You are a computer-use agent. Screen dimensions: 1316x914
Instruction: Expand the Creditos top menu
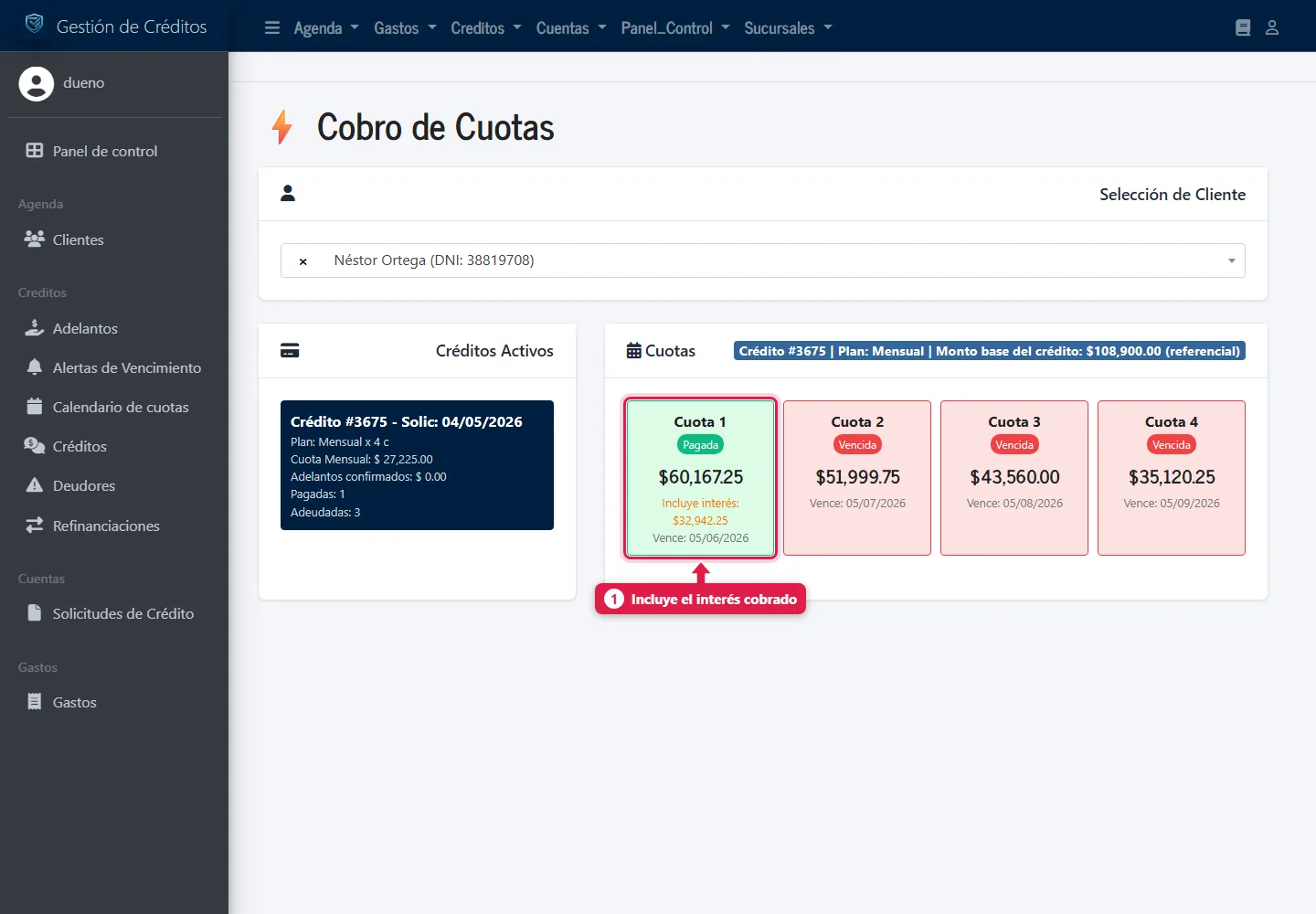point(486,28)
